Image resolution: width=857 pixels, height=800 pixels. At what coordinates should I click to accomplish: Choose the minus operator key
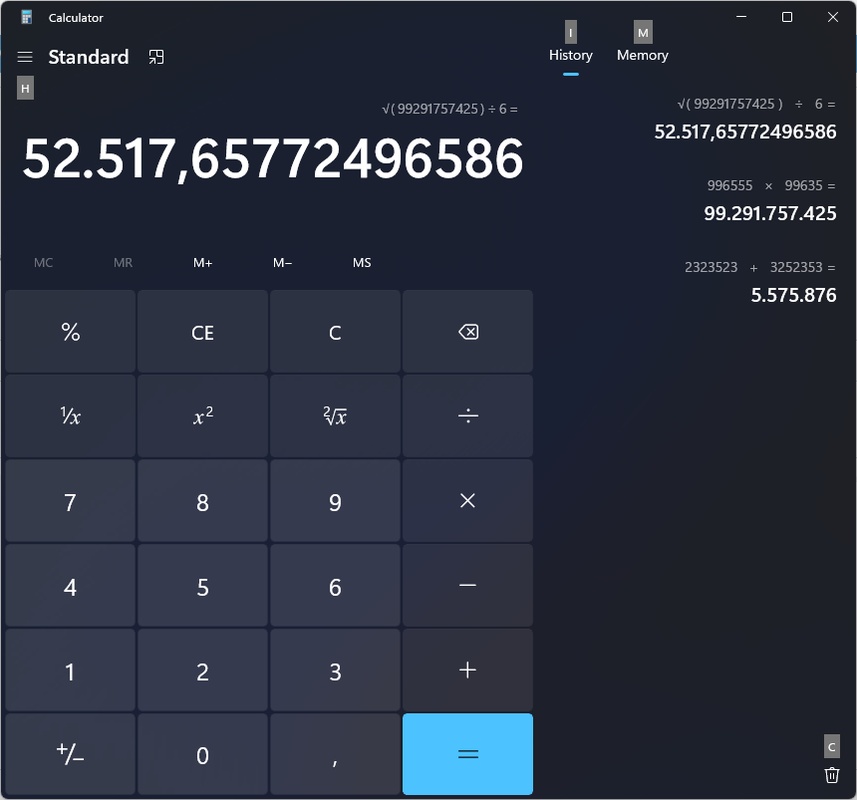(468, 585)
